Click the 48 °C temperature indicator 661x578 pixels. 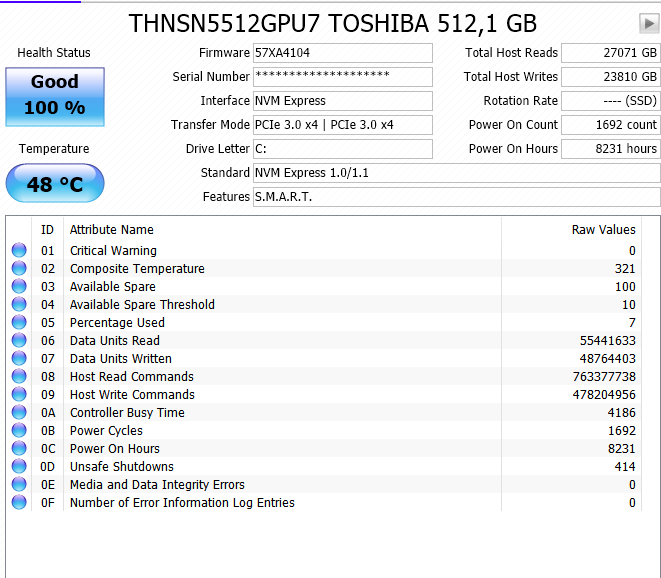click(55, 183)
